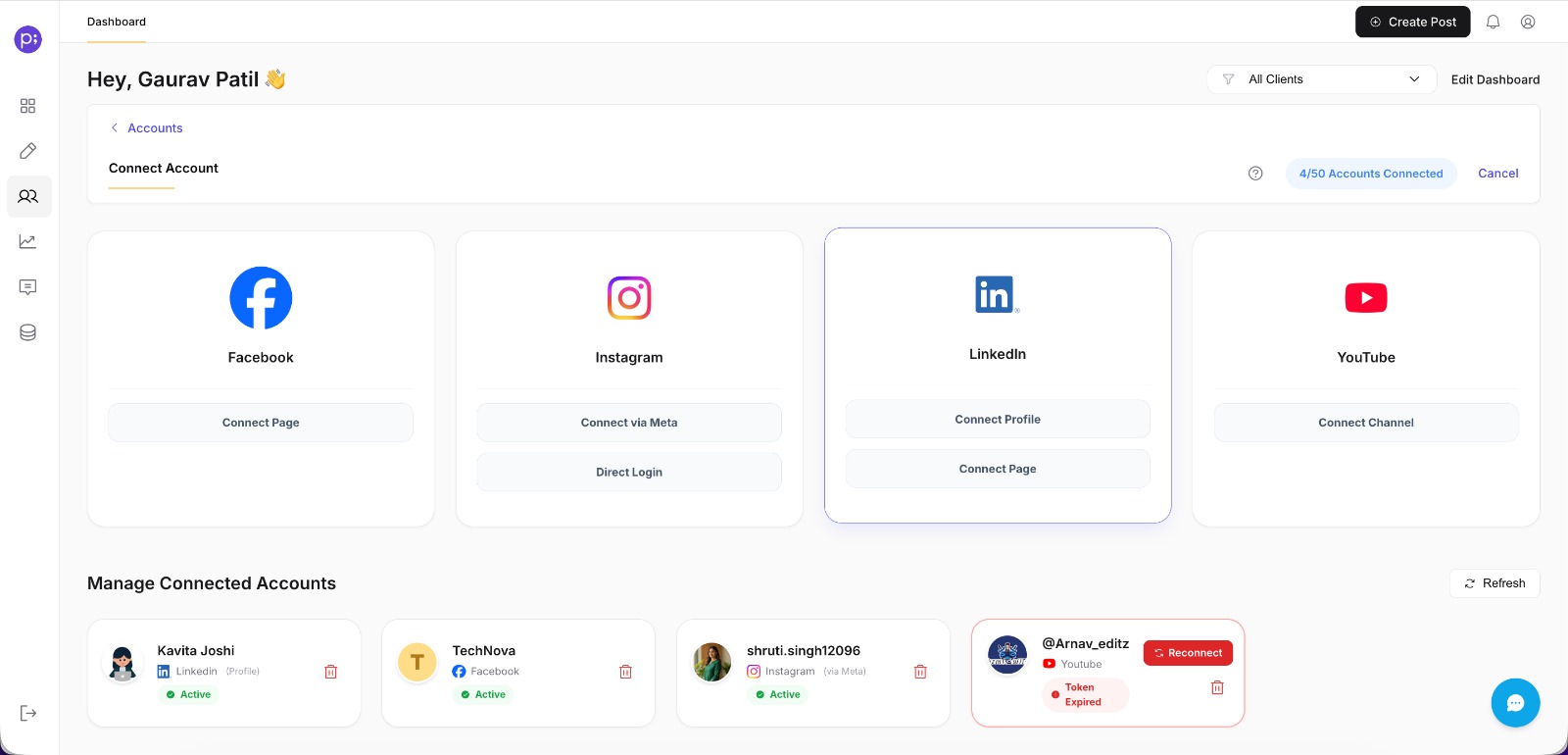Open the user profile icon
The image size is (1568, 755).
pyautogui.click(x=1528, y=22)
